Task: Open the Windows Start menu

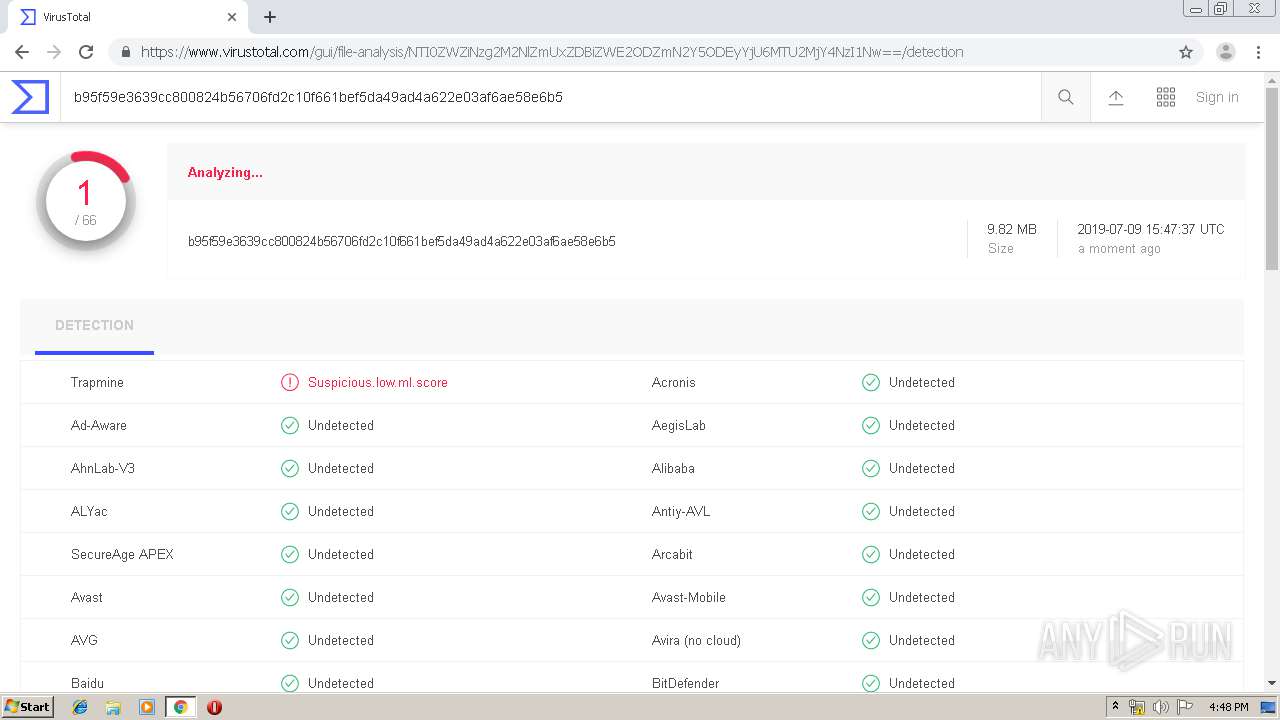Action: pyautogui.click(x=27, y=707)
